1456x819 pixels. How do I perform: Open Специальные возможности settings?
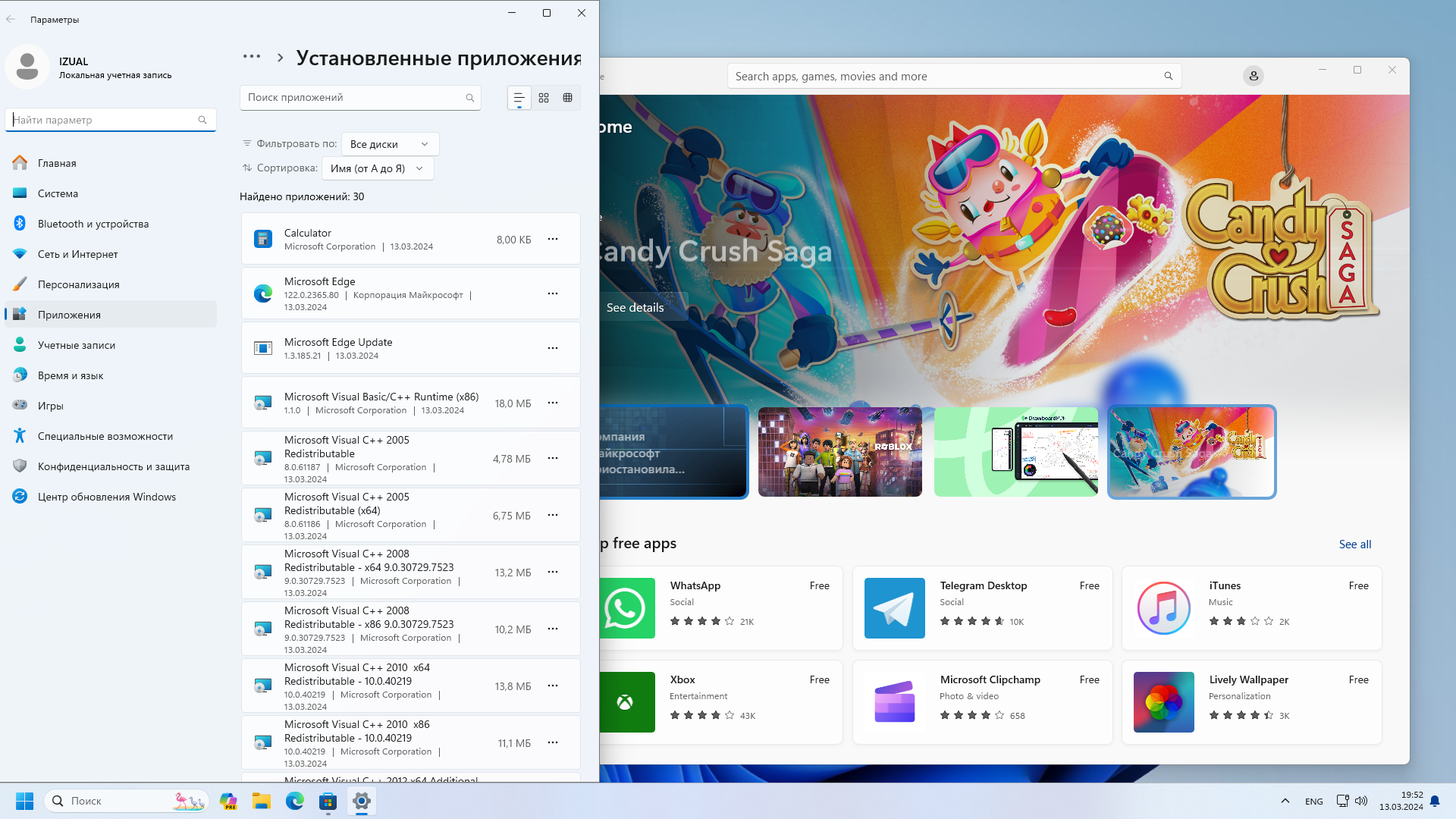tap(111, 436)
